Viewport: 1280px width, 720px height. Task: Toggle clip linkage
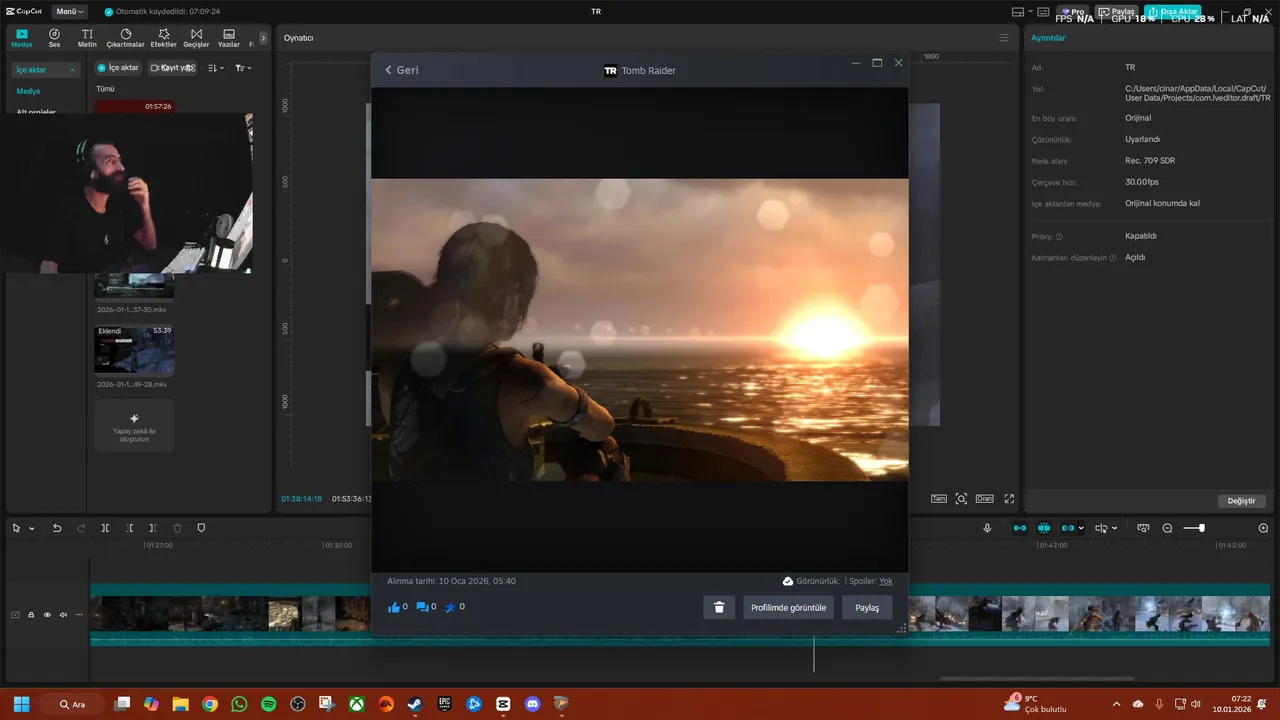coord(1068,528)
